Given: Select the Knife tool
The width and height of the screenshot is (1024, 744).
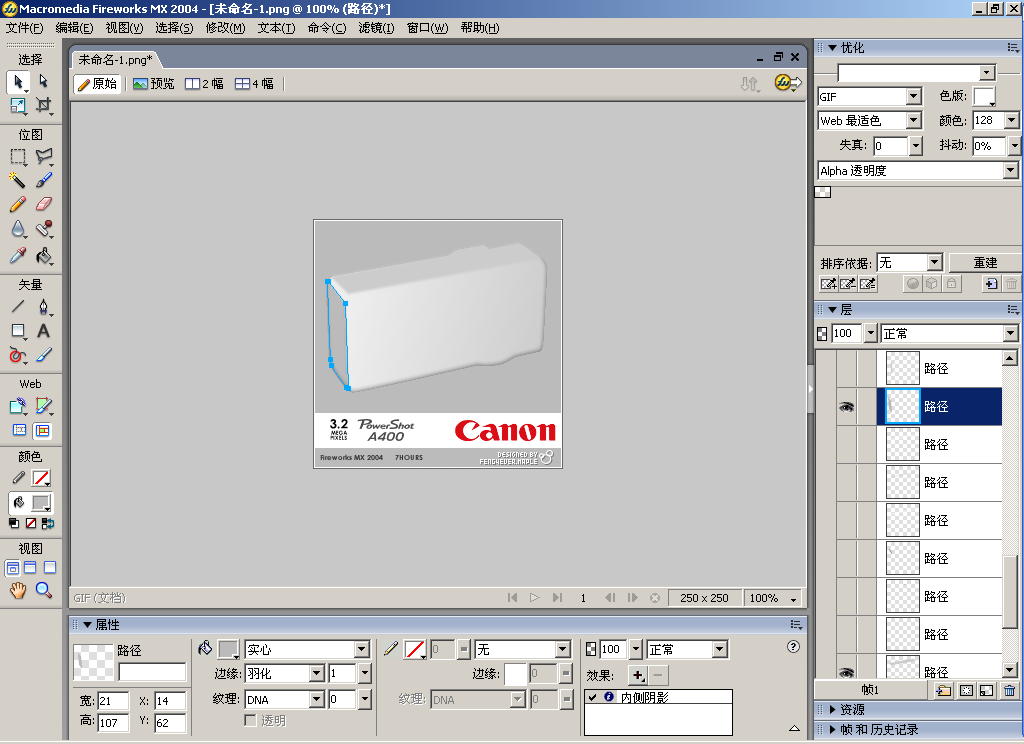Looking at the screenshot, I should point(43,355).
